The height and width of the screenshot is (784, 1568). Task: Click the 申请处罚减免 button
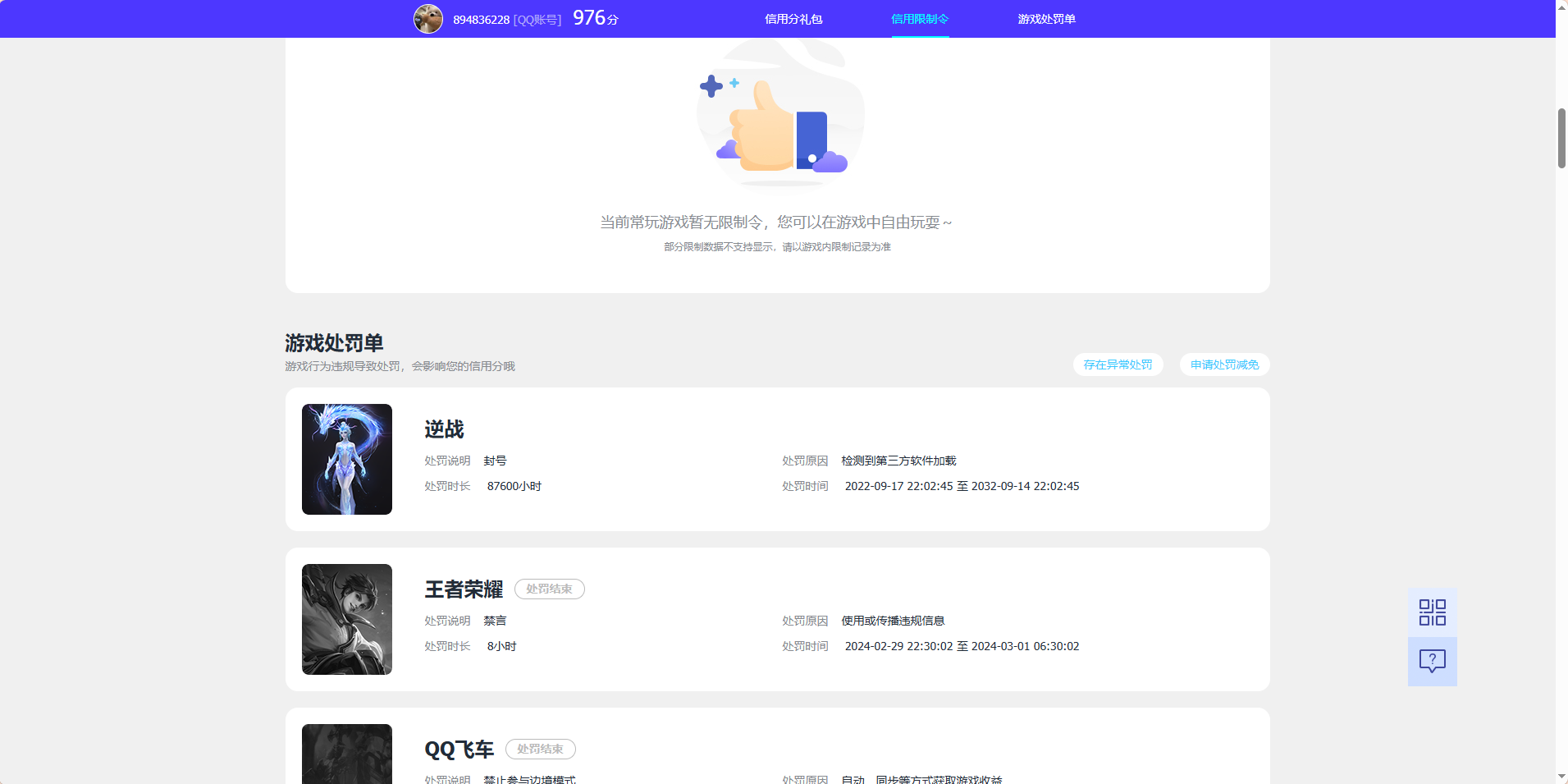(1224, 364)
